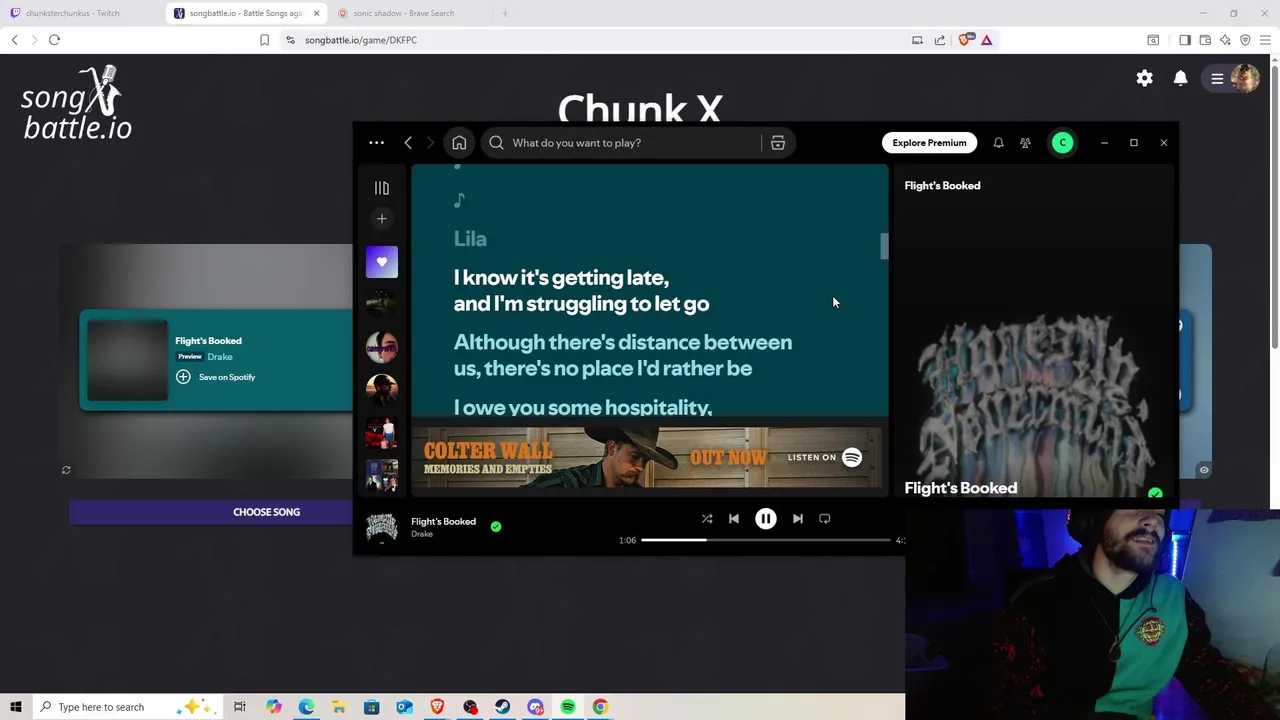Open the round purple-haired artist thumbnail in sidebar

tap(382, 346)
